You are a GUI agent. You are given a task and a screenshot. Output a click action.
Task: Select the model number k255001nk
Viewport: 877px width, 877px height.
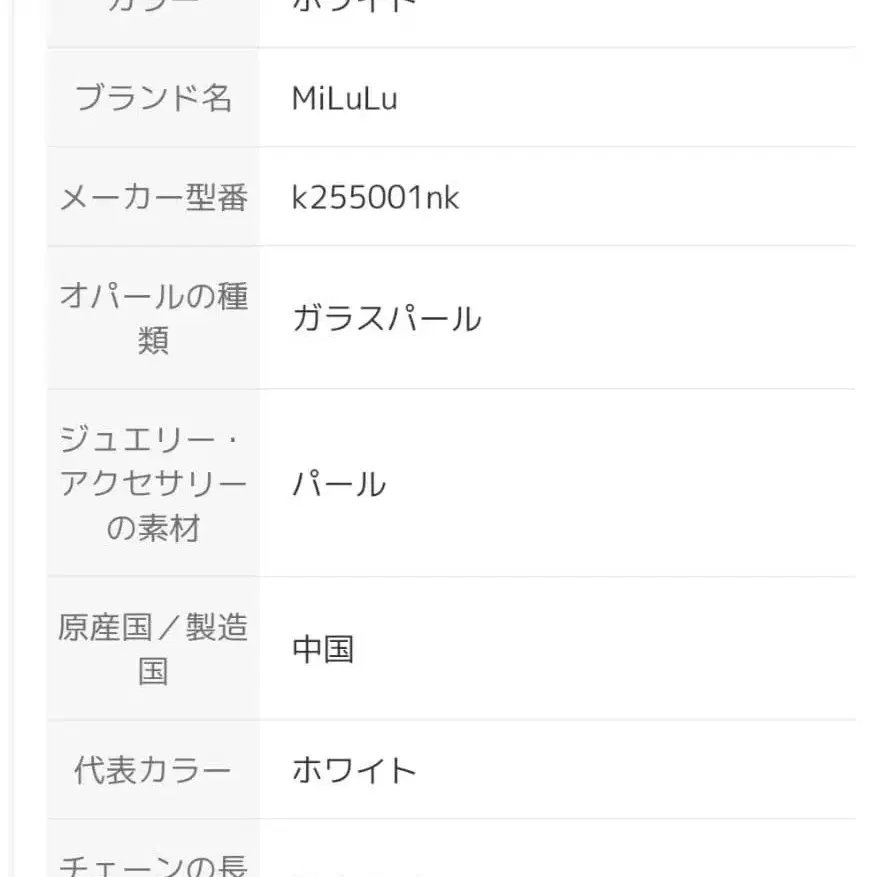pyautogui.click(x=375, y=197)
